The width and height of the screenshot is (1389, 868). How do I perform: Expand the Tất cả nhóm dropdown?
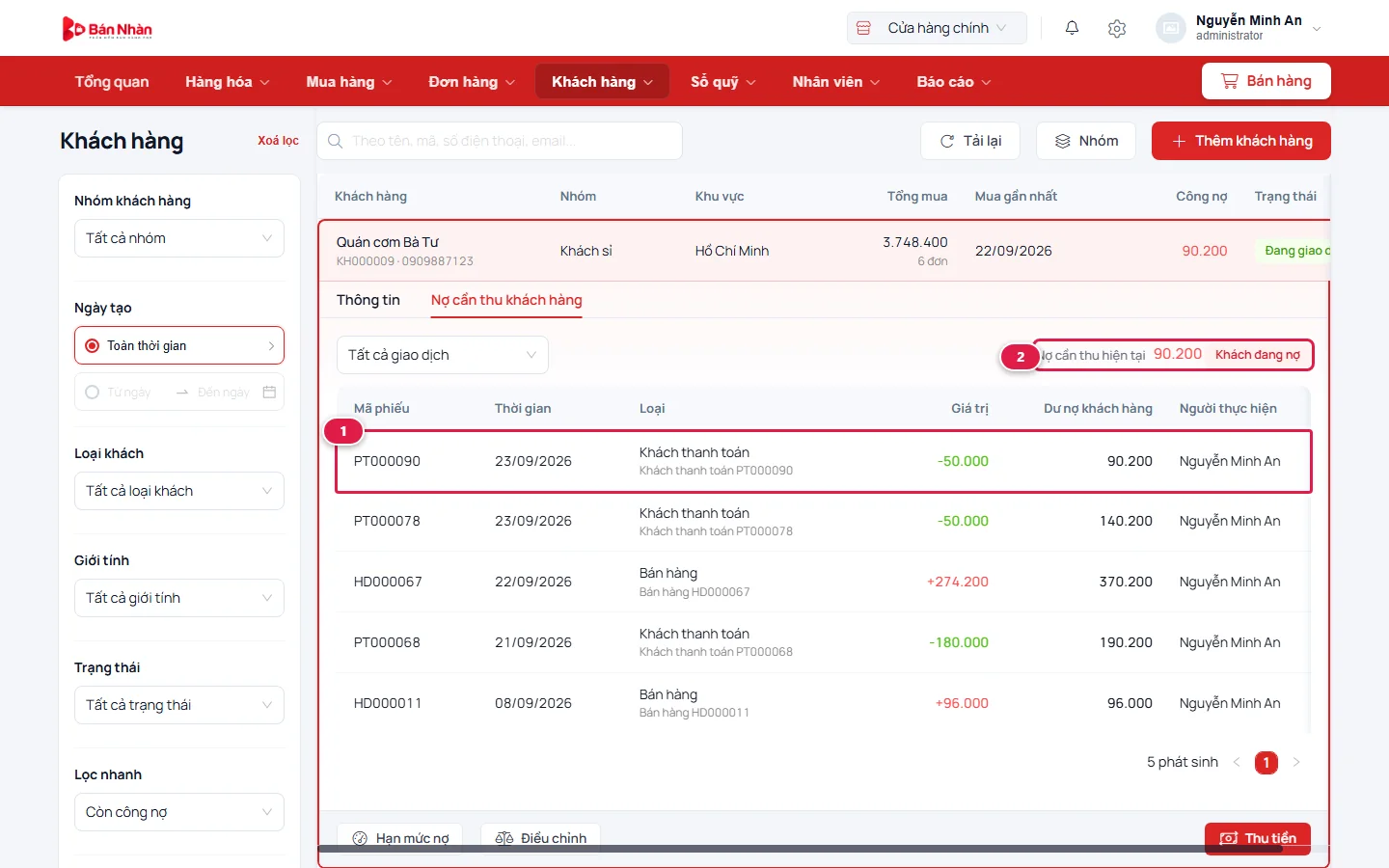(x=179, y=238)
